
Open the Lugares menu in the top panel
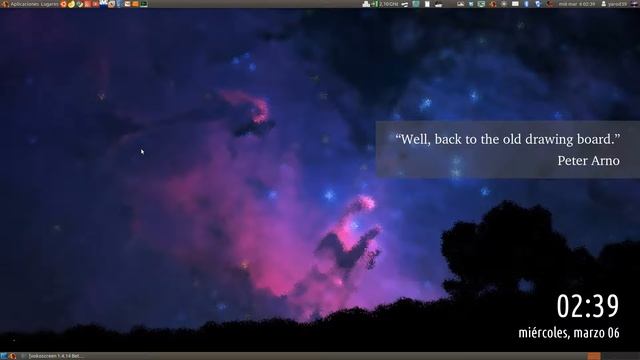[49, 4]
